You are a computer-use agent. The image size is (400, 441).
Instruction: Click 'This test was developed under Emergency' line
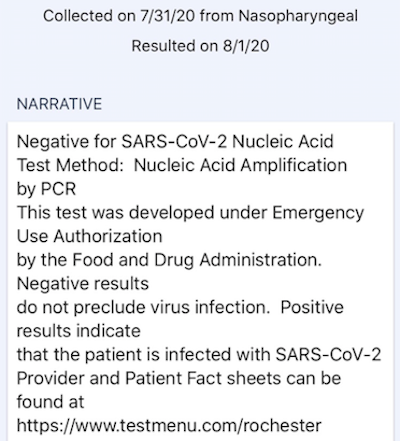pyautogui.click(x=190, y=213)
